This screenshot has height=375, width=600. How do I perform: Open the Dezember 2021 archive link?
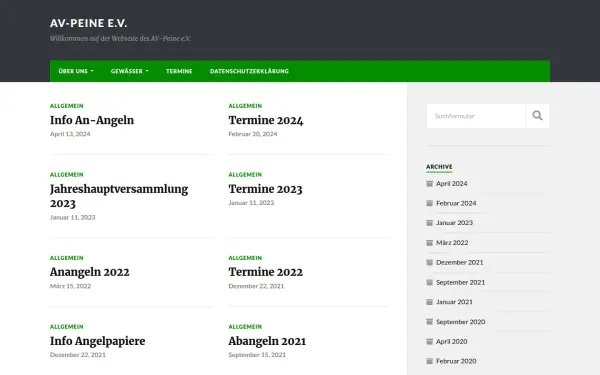(460, 262)
